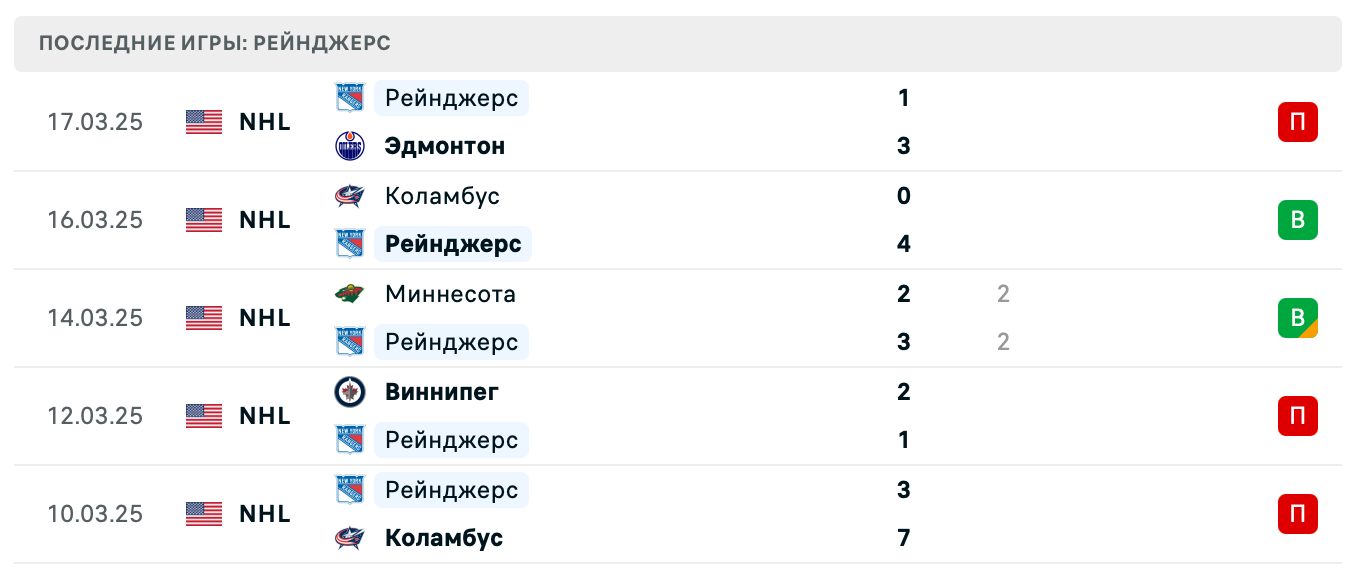Click the New York Rangers logo in the Edmonton match
This screenshot has width=1356, height=578.
click(x=350, y=97)
